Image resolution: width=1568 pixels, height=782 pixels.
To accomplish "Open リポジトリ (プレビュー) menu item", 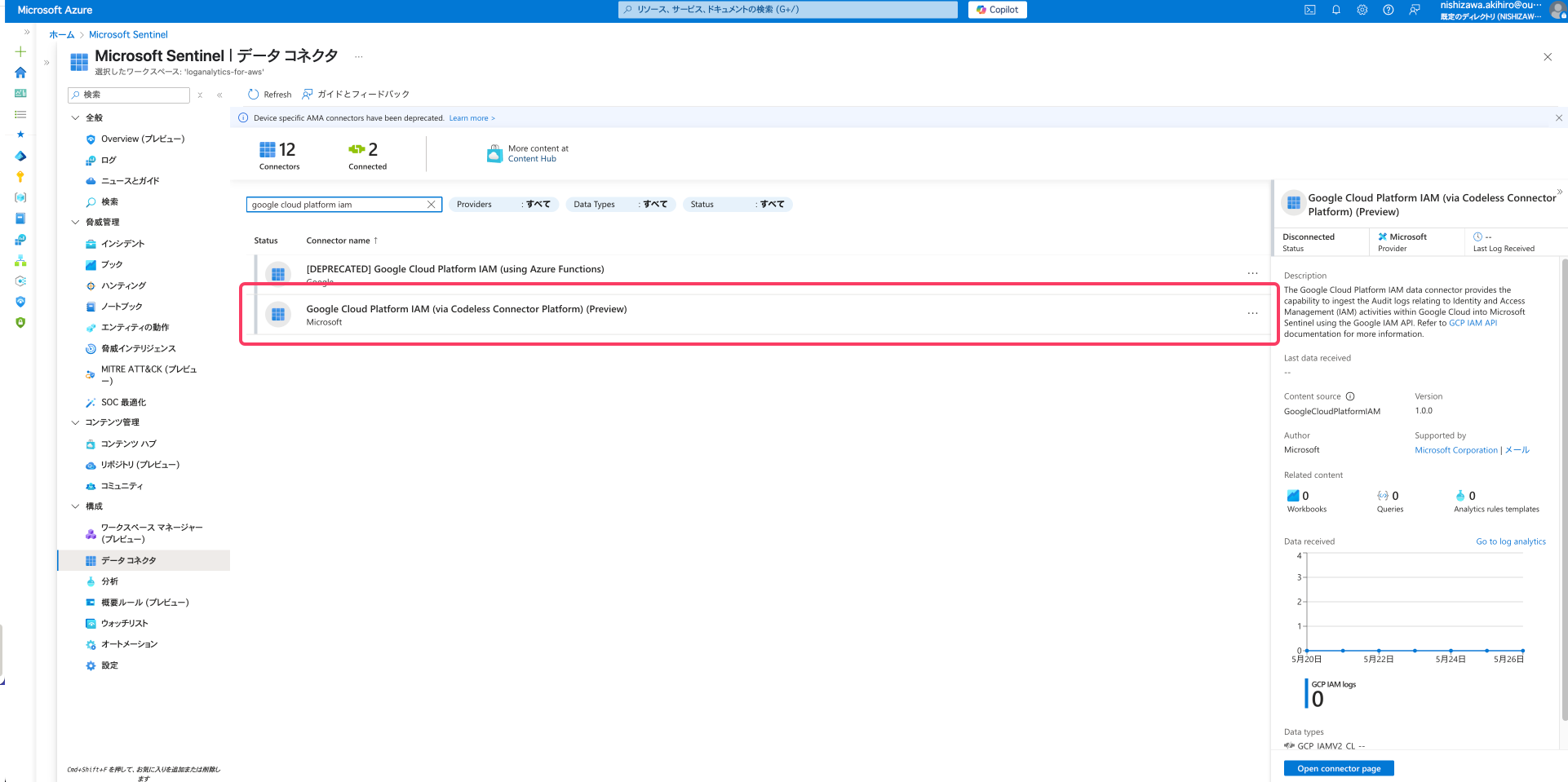I will [140, 465].
